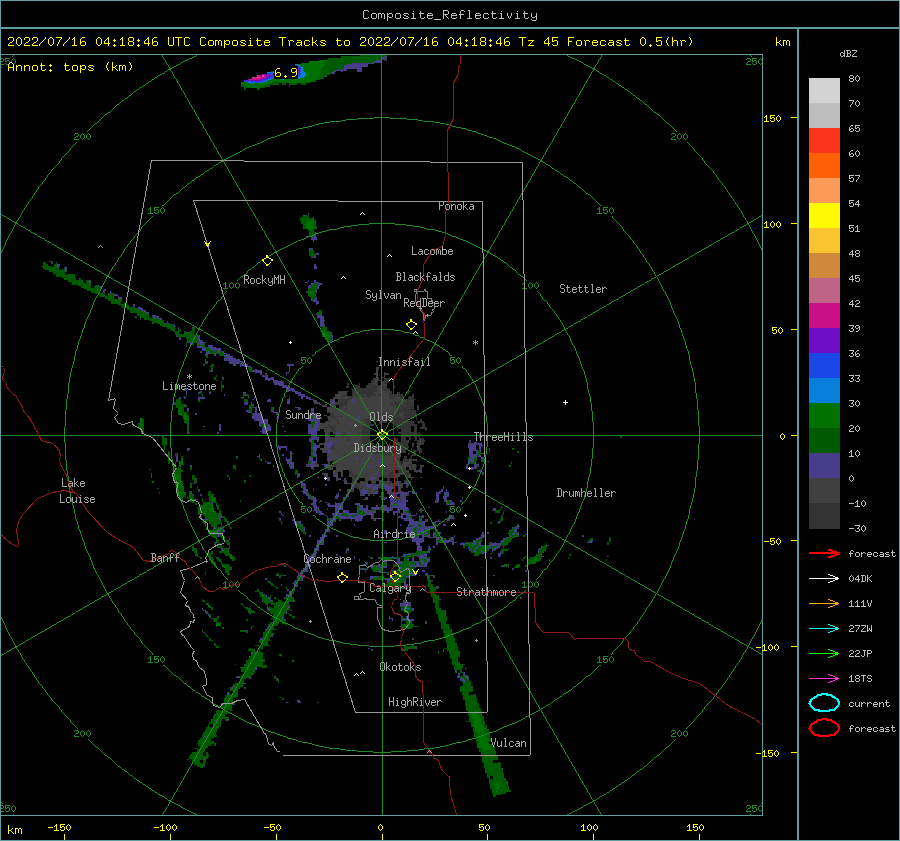Click the dBZ legend heading
Viewport: 900px width, 841px height.
point(848,54)
